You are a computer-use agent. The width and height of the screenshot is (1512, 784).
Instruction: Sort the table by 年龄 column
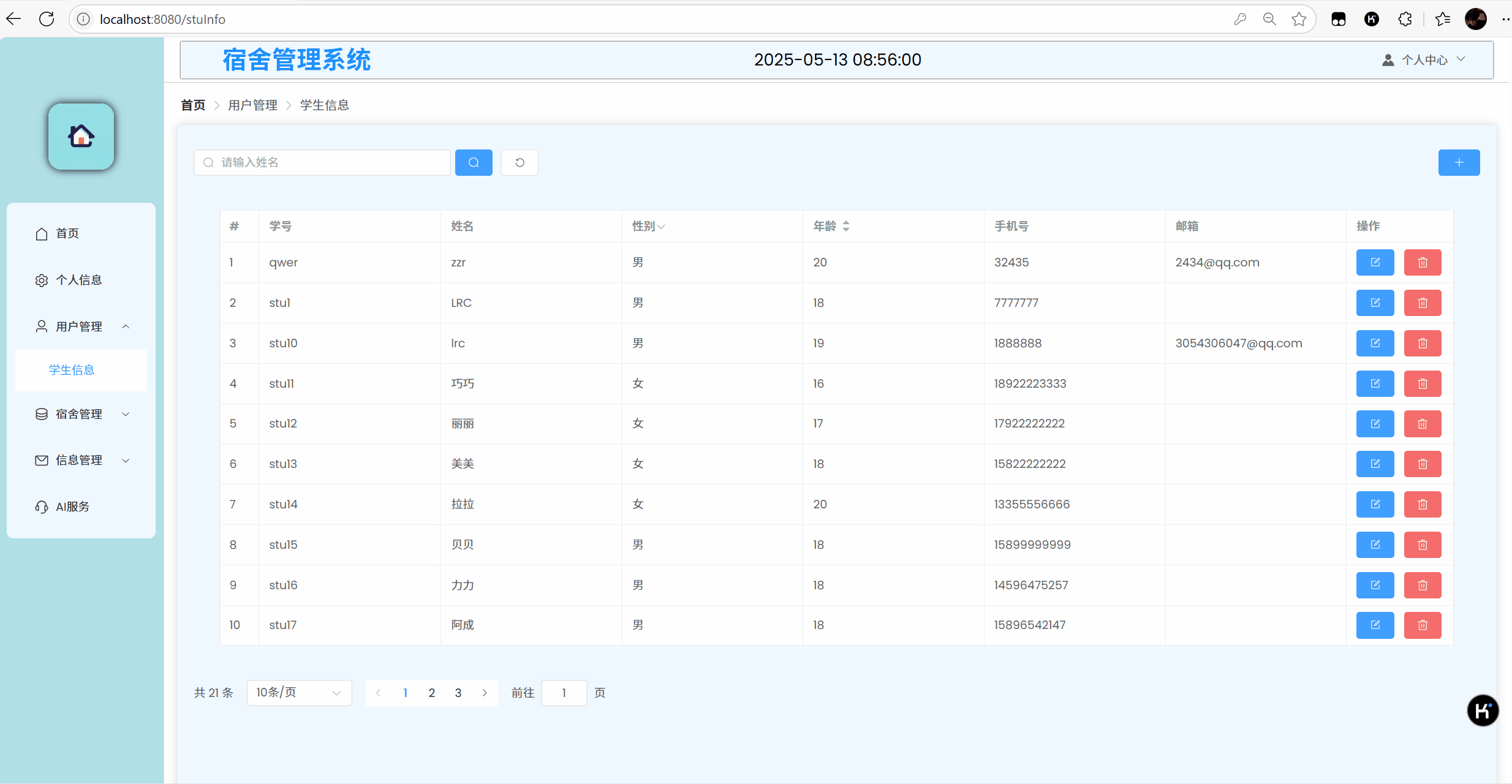[845, 226]
